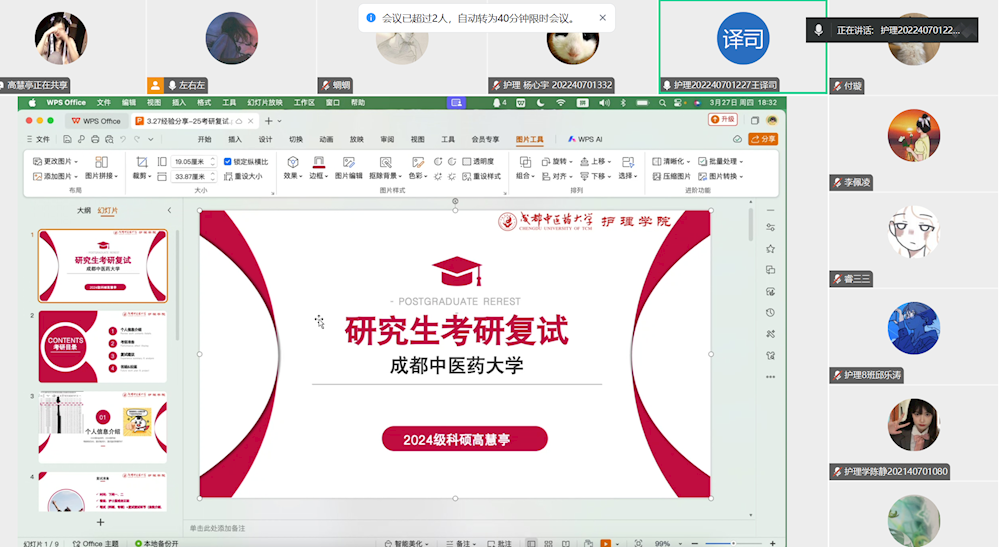
Task: Switch to the 大纲 outline panel tab
Action: pos(84,210)
